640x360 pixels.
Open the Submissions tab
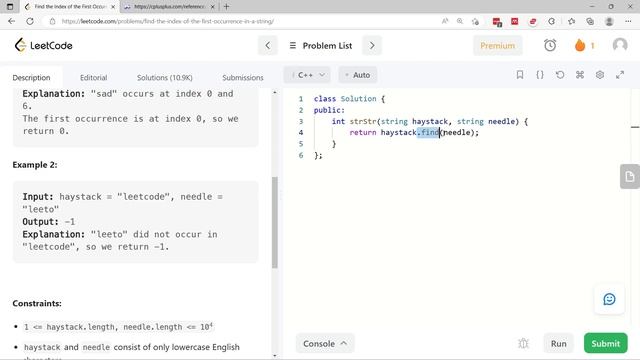[242, 78]
